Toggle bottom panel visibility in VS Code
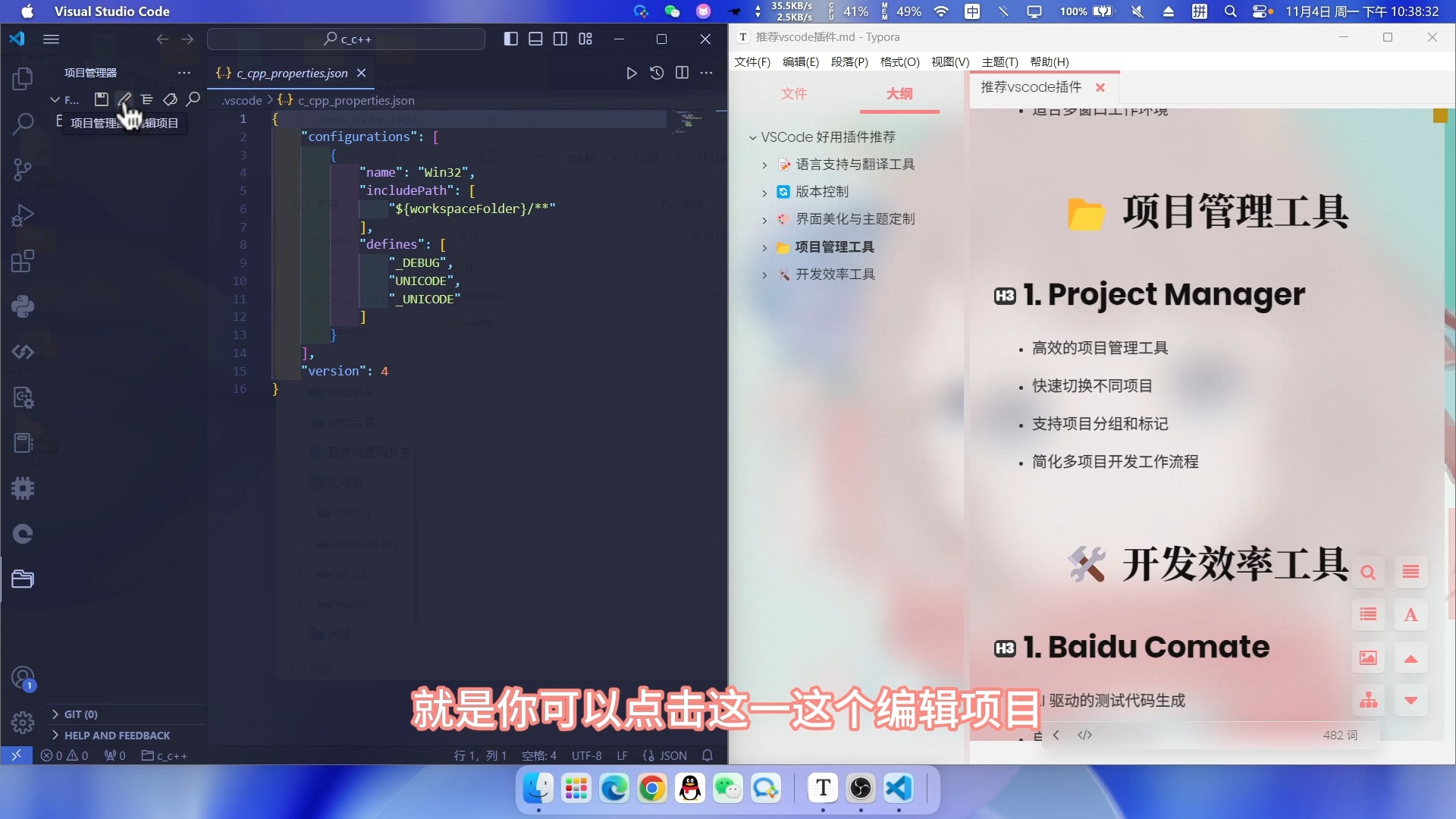This screenshot has height=819, width=1456. coord(535,39)
